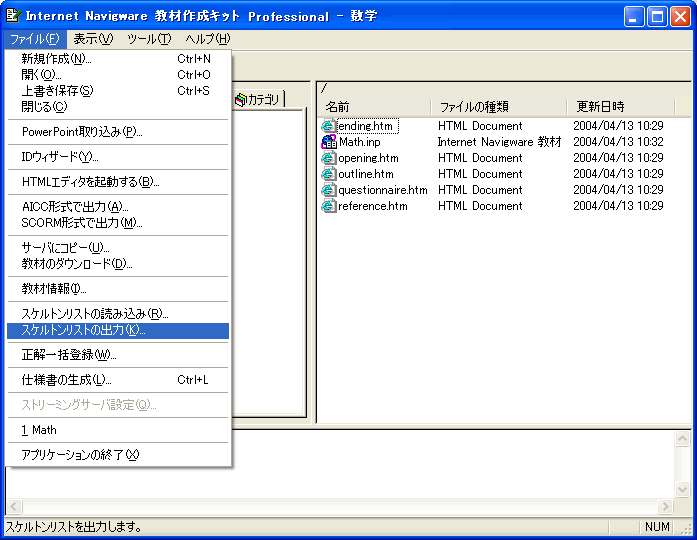
Task: Open the ファイル(F) menu
Action: pos(35,39)
